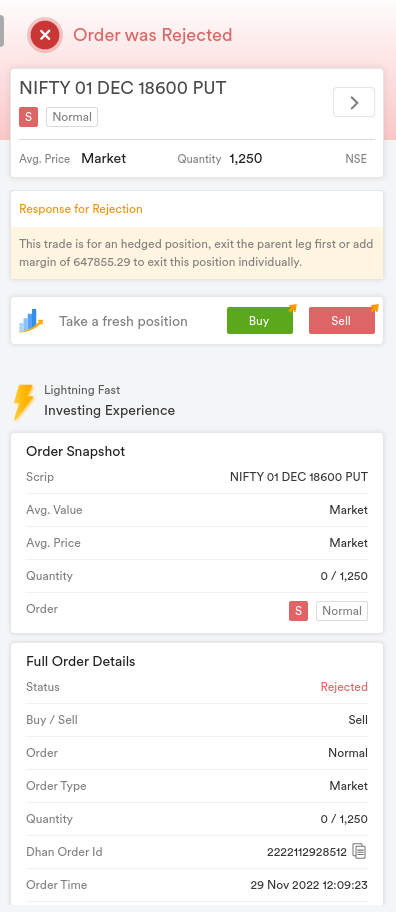Open order details with chevron arrow
This screenshot has width=396, height=912.
[354, 102]
